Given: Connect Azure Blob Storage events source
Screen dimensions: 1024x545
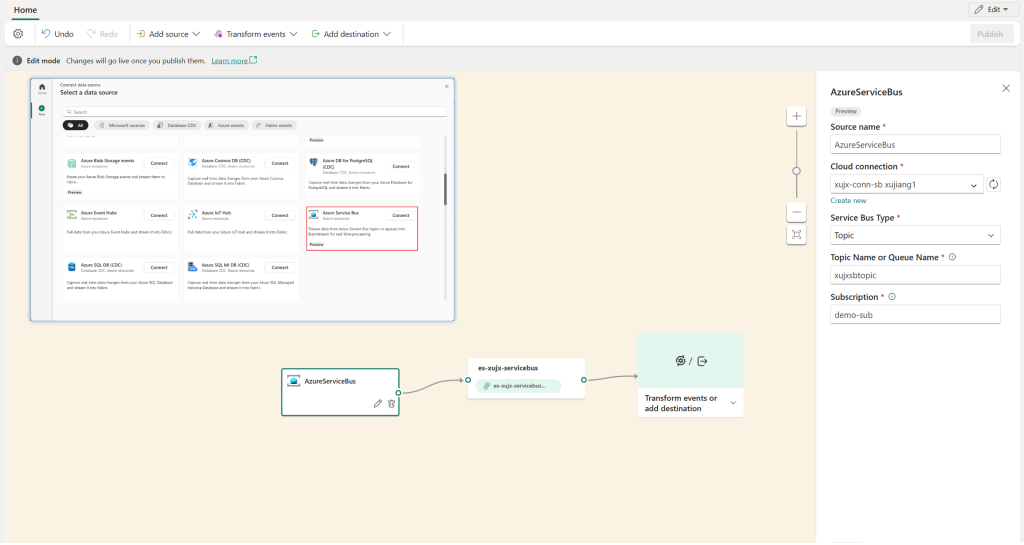Looking at the screenshot, I should [x=159, y=163].
